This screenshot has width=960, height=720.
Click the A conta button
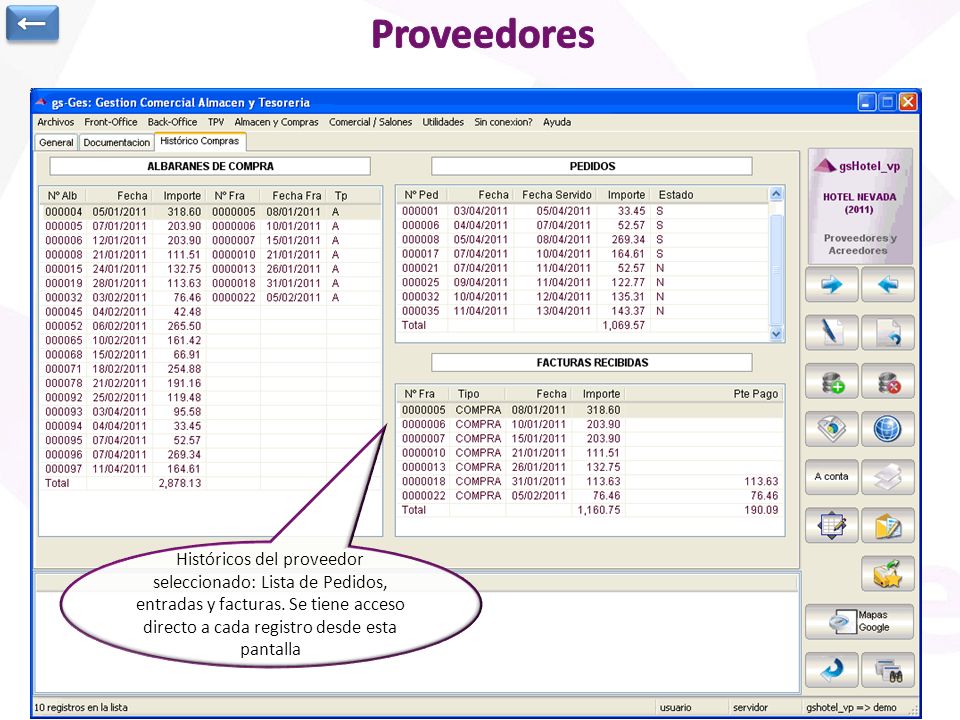tap(831, 477)
